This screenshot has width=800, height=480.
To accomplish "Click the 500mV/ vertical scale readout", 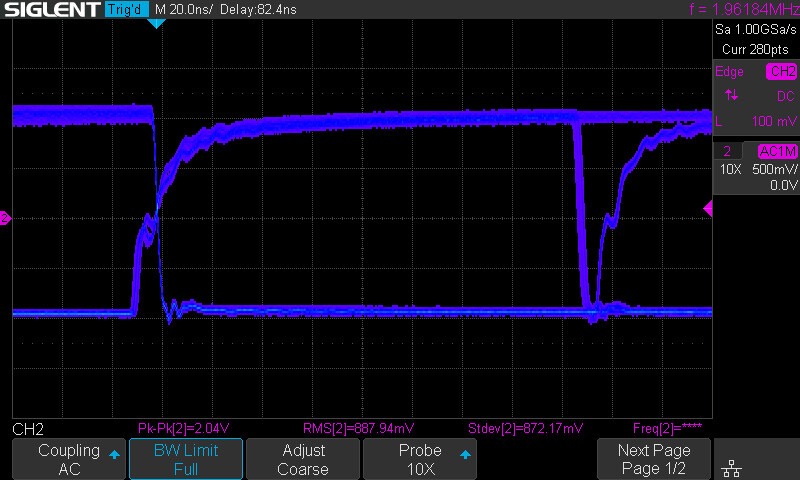I will click(x=774, y=169).
